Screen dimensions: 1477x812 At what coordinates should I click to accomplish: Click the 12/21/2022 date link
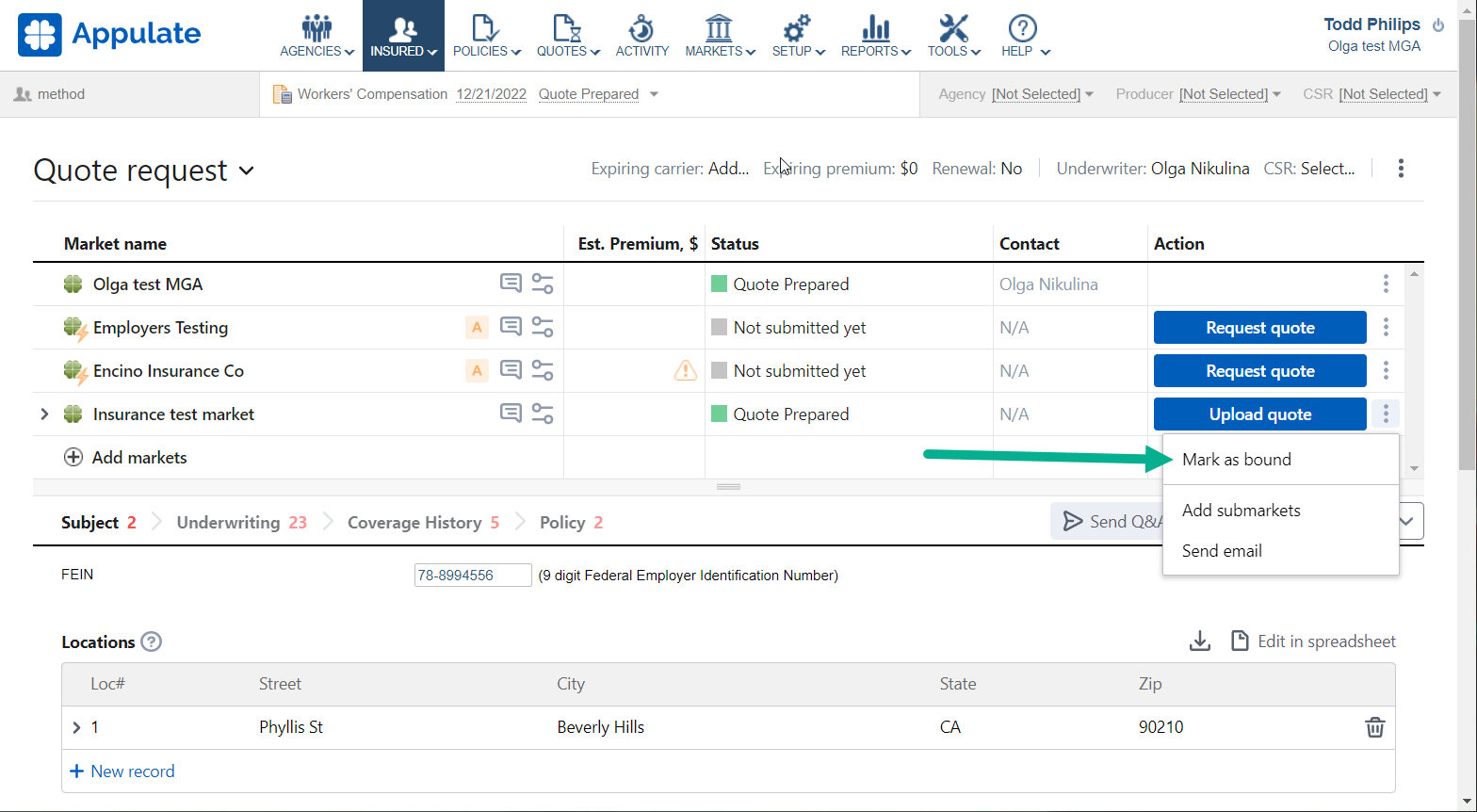(491, 94)
